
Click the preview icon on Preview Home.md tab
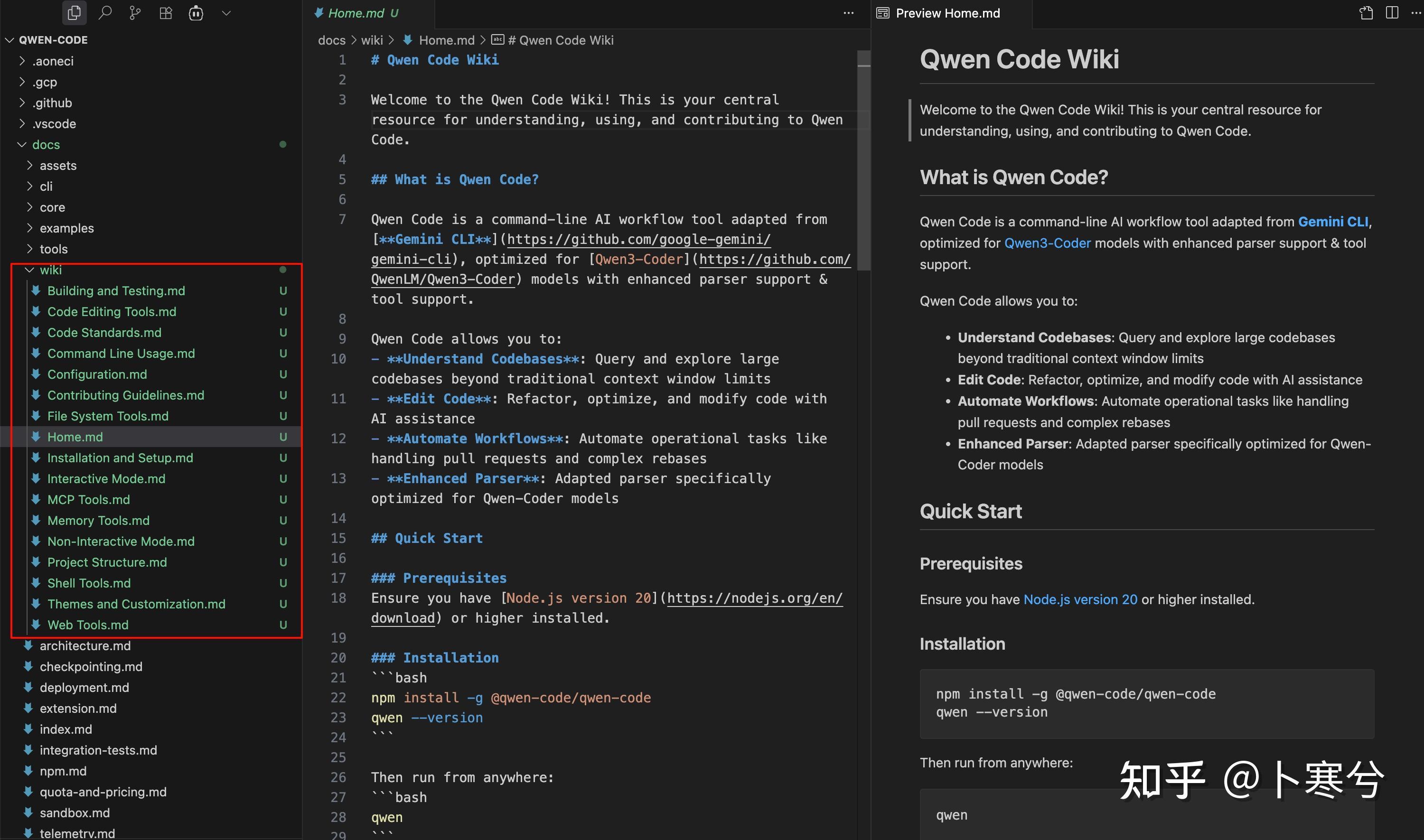point(882,12)
